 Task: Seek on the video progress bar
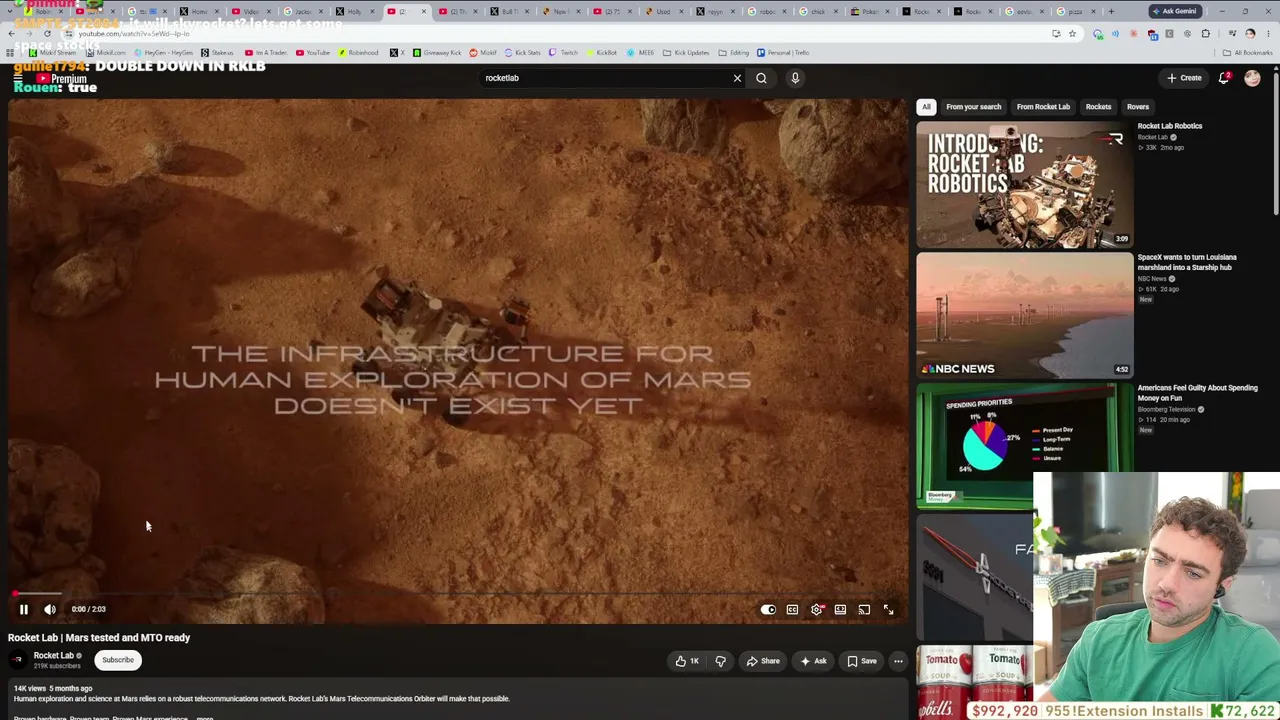456,593
